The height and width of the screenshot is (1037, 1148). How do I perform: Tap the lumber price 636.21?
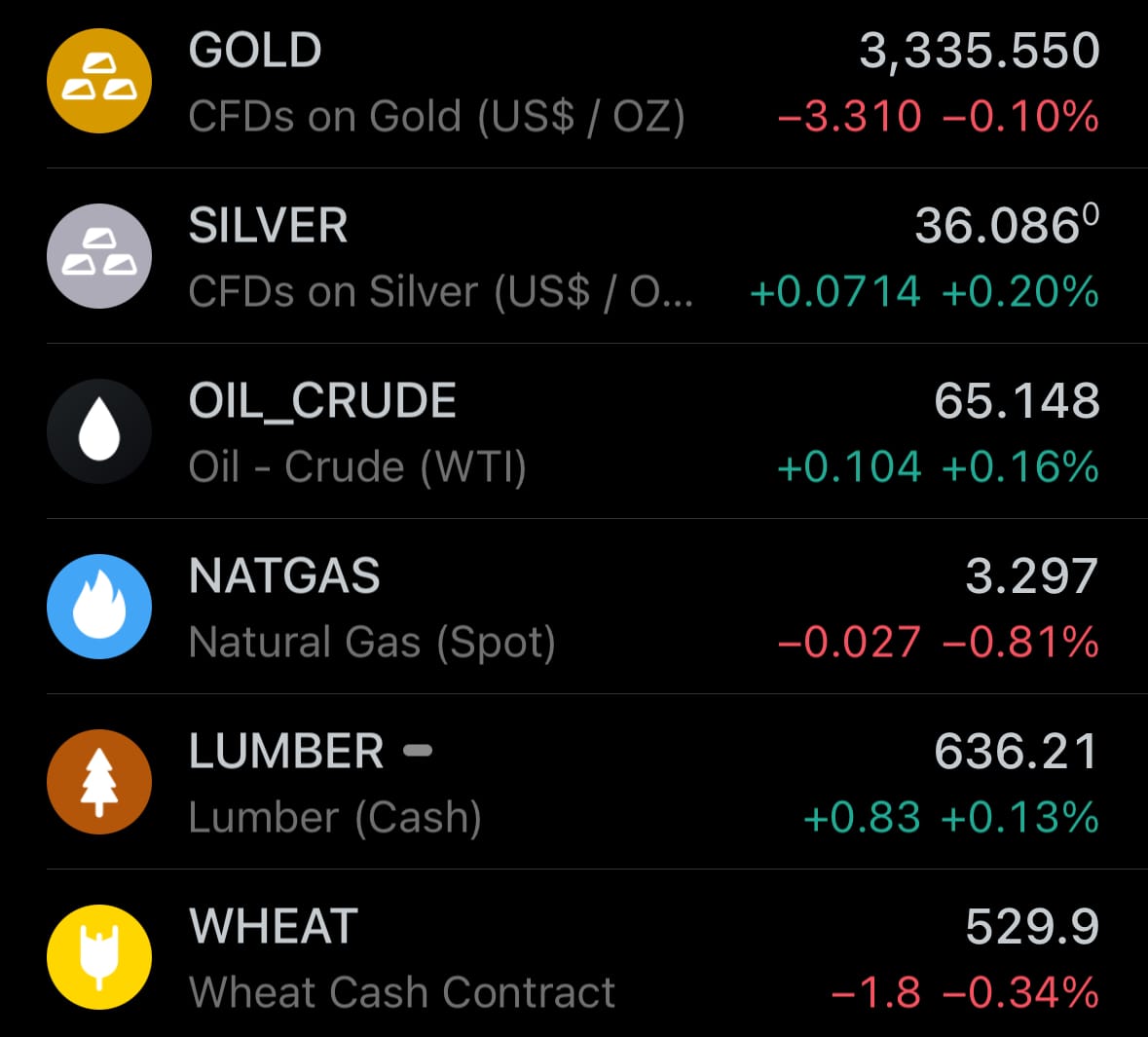pyautogui.click(x=1017, y=752)
